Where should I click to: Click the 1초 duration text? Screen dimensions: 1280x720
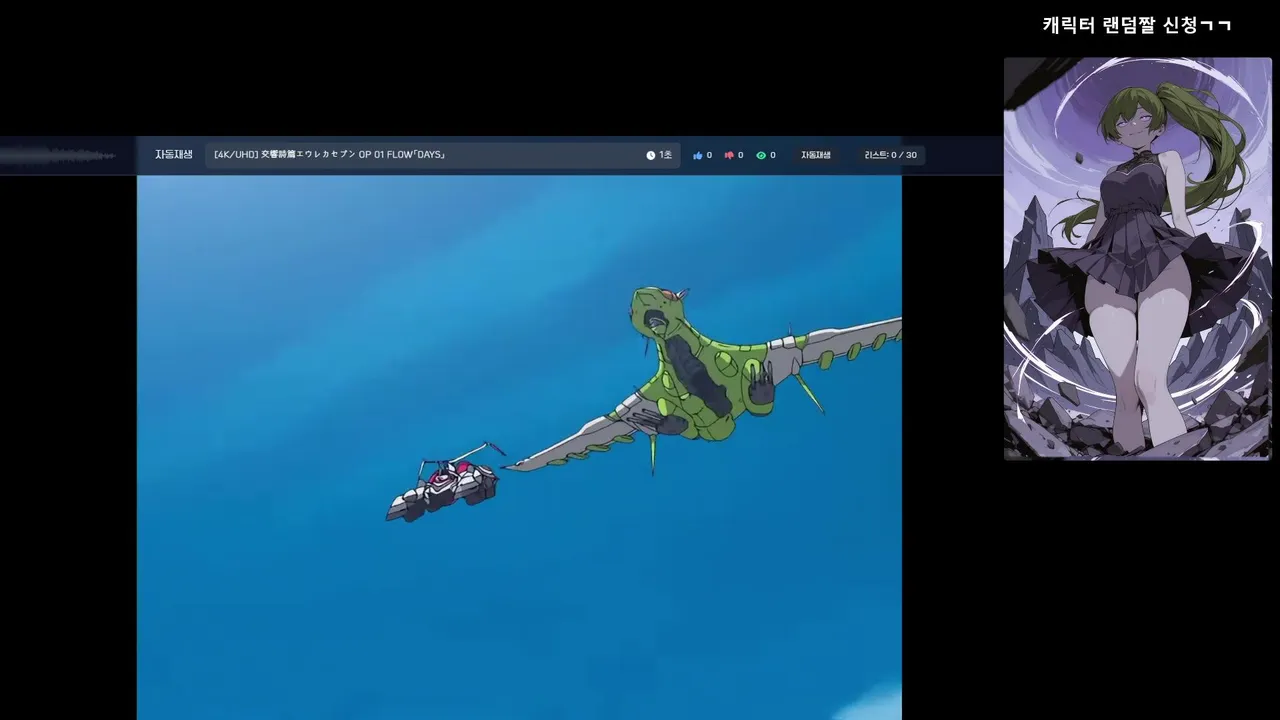click(666, 156)
